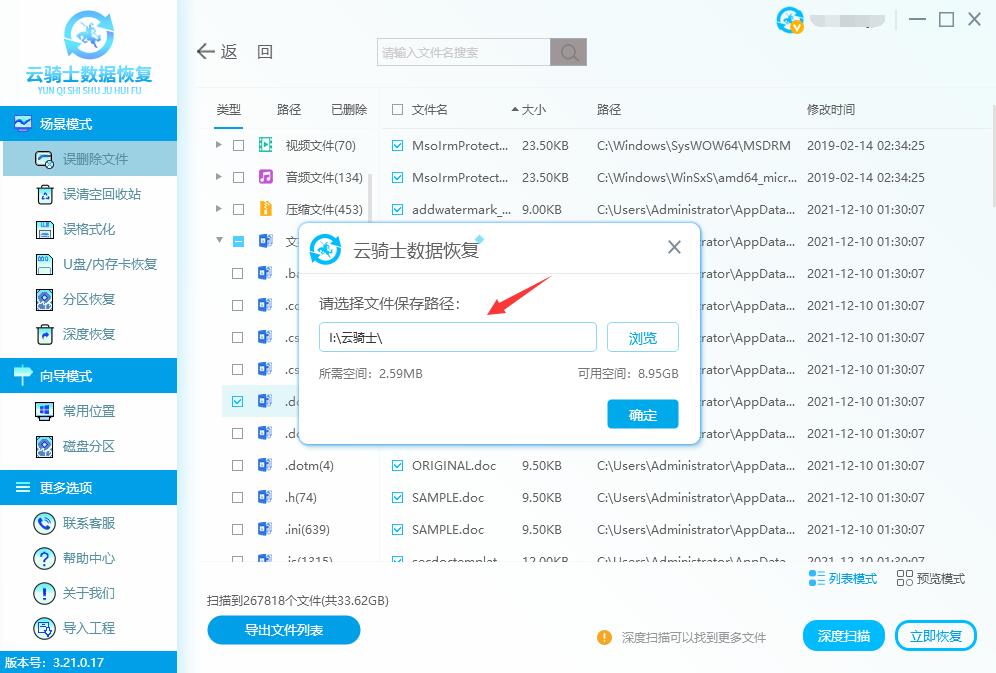Click the document icon beside .h(74)

[x=266, y=496]
